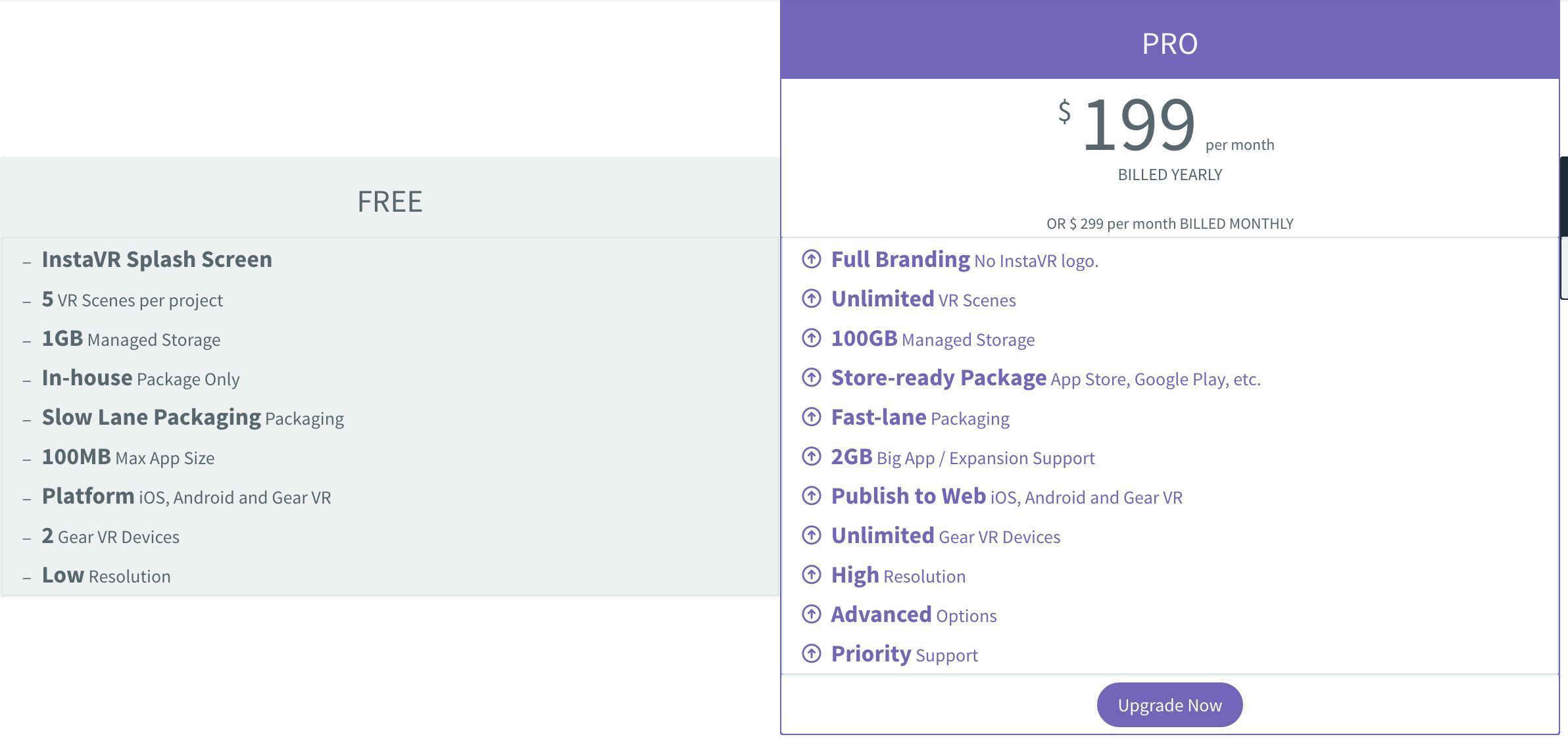Click the up-arrow icon next to High Resolution
This screenshot has width=1568, height=739.
[812, 575]
